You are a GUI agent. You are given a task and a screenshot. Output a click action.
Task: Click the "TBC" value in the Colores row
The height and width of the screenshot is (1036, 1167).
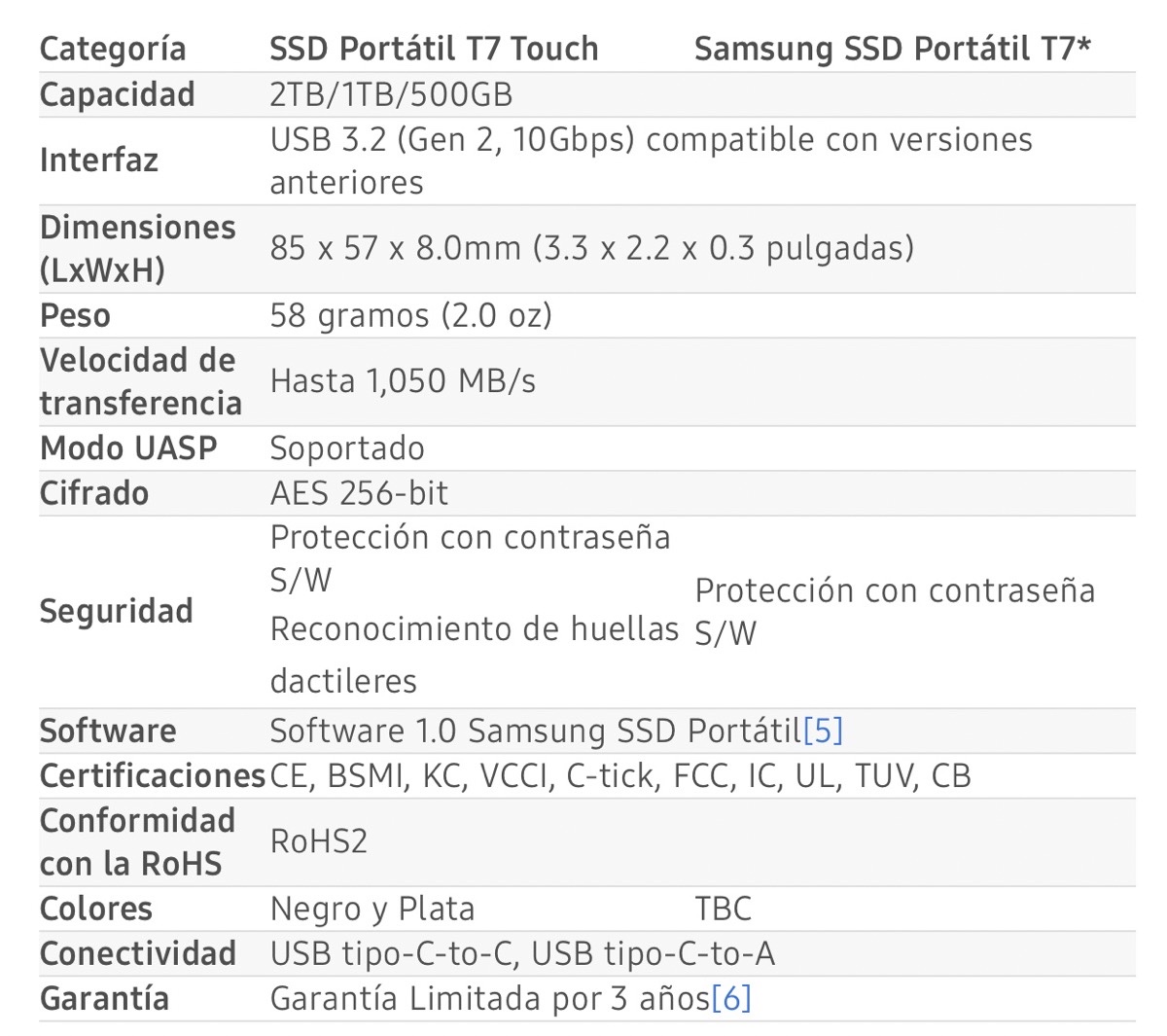point(724,910)
